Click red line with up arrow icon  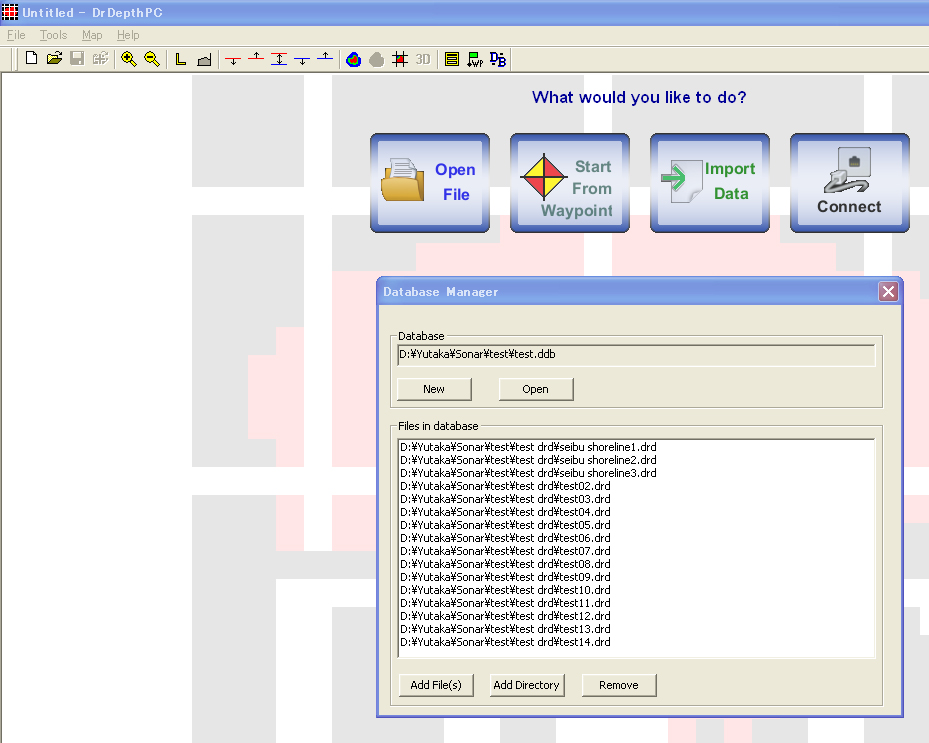256,59
